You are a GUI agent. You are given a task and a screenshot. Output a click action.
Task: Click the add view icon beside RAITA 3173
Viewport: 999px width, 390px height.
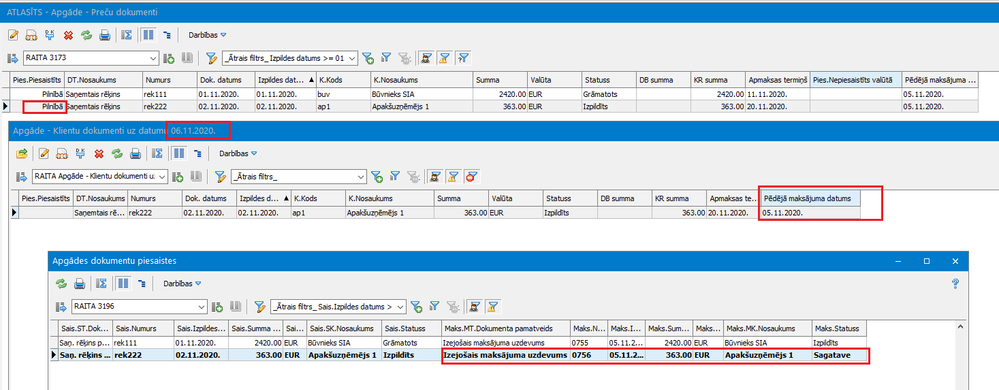[169, 58]
